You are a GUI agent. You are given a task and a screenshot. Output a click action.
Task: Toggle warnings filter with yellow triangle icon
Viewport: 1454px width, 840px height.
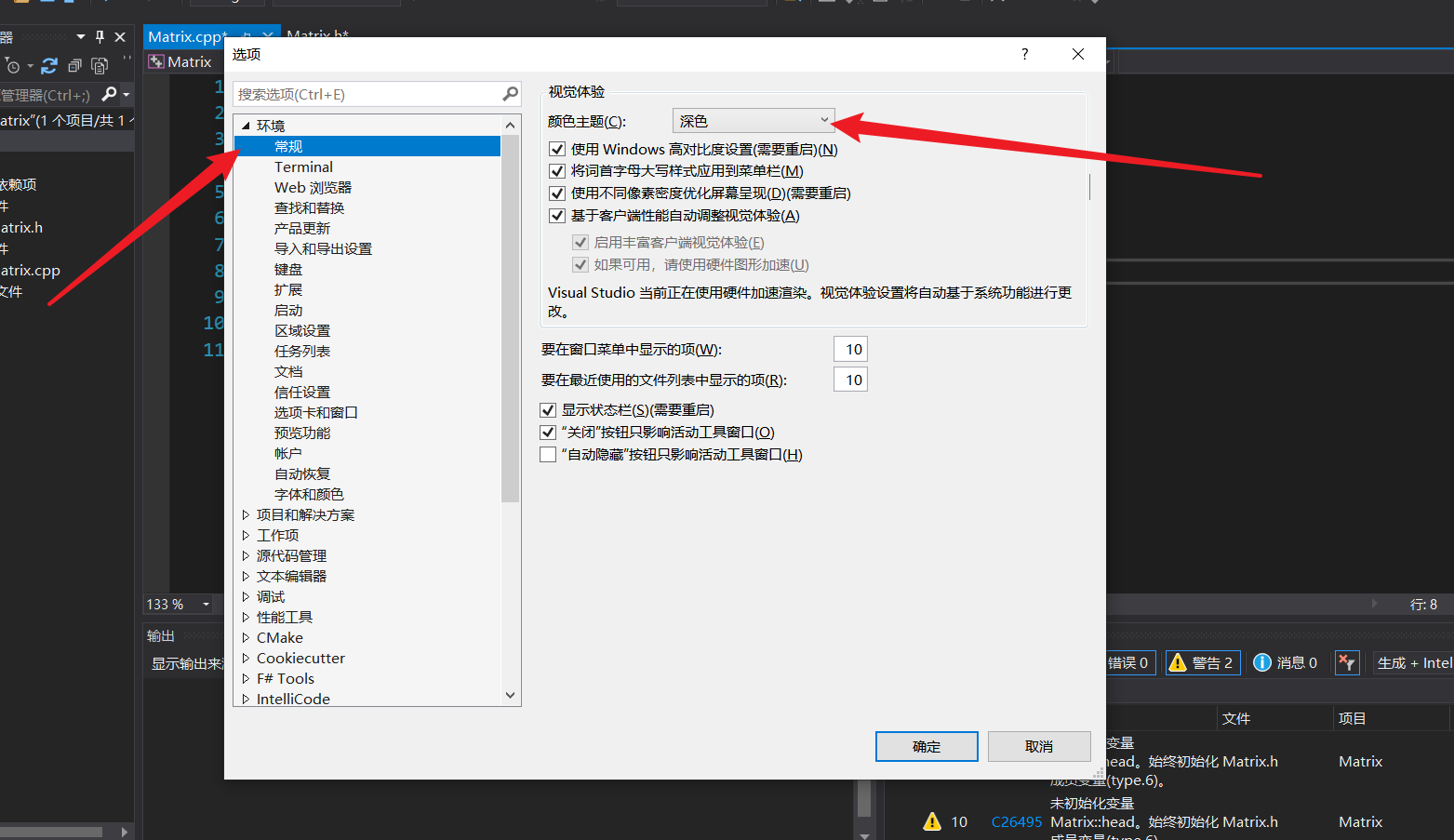point(1202,662)
